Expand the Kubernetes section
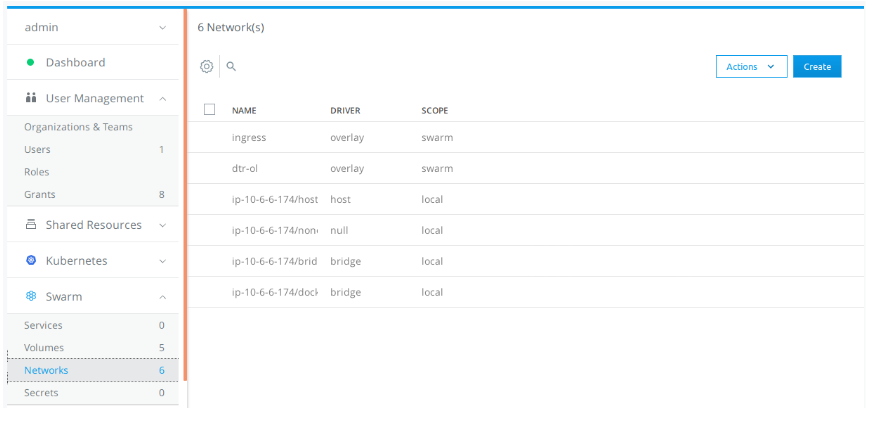Image resolution: width=876 pixels, height=421 pixels. pos(162,261)
